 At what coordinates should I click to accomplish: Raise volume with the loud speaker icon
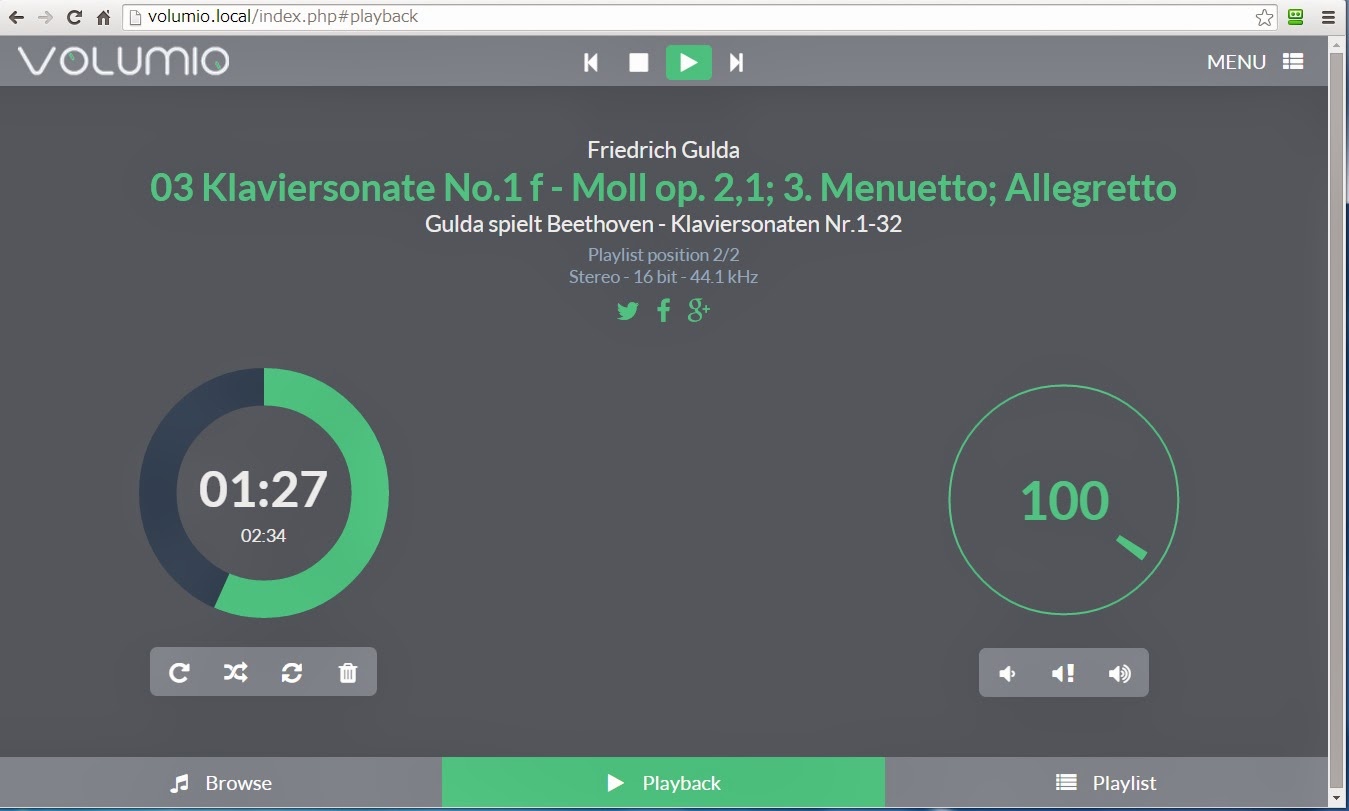click(x=1119, y=673)
